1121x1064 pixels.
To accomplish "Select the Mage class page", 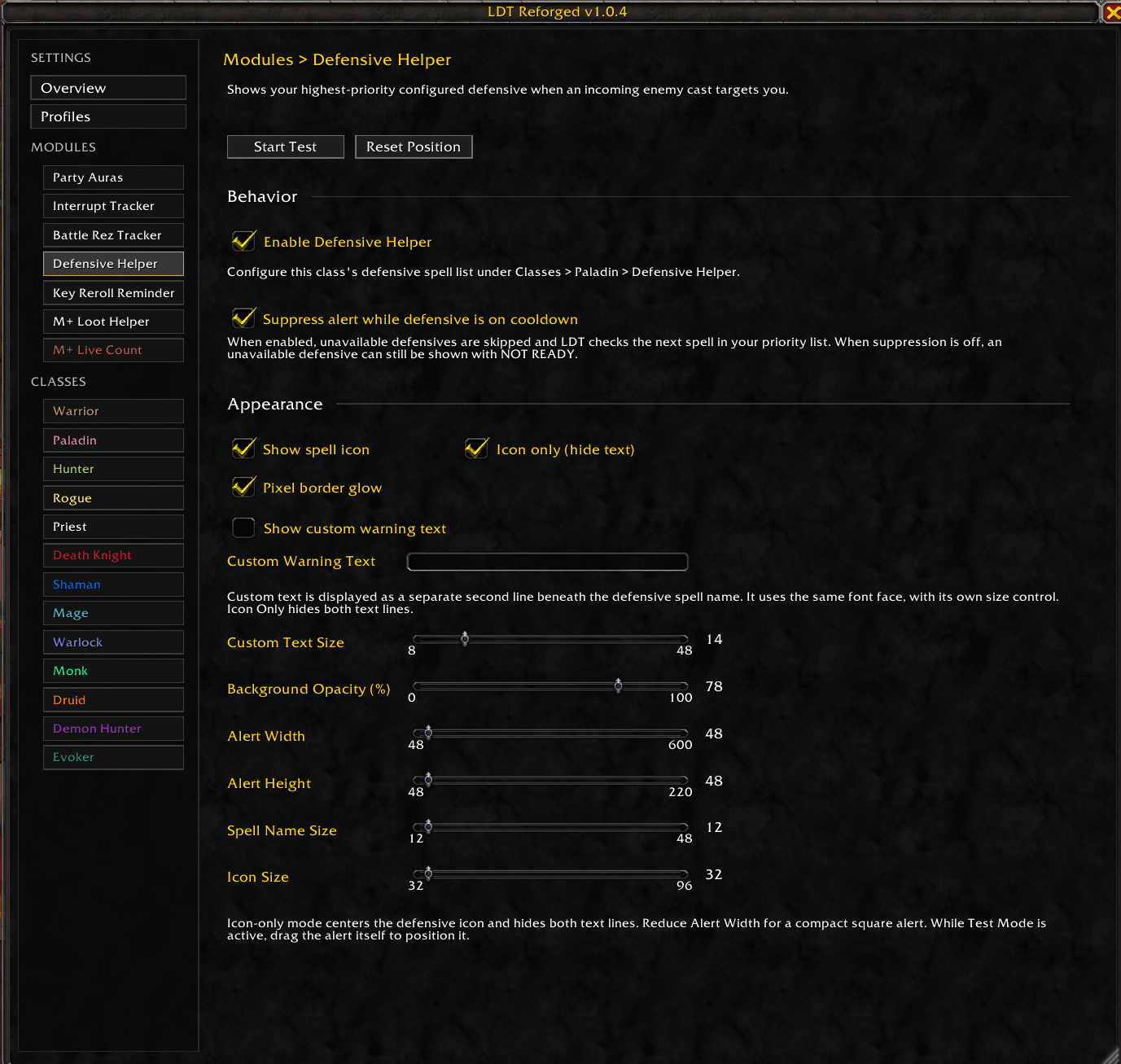I will [x=113, y=613].
